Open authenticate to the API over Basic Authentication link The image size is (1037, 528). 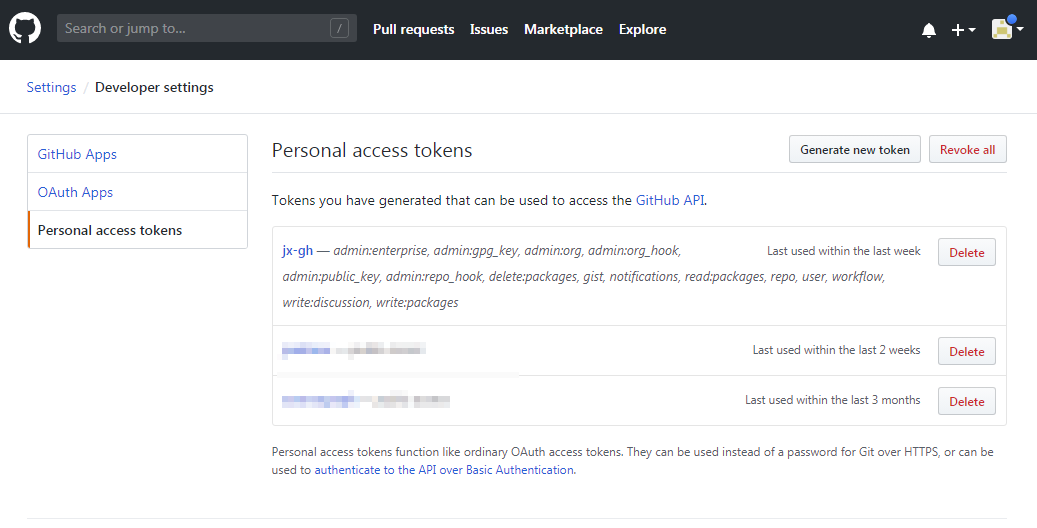pyautogui.click(x=444, y=470)
